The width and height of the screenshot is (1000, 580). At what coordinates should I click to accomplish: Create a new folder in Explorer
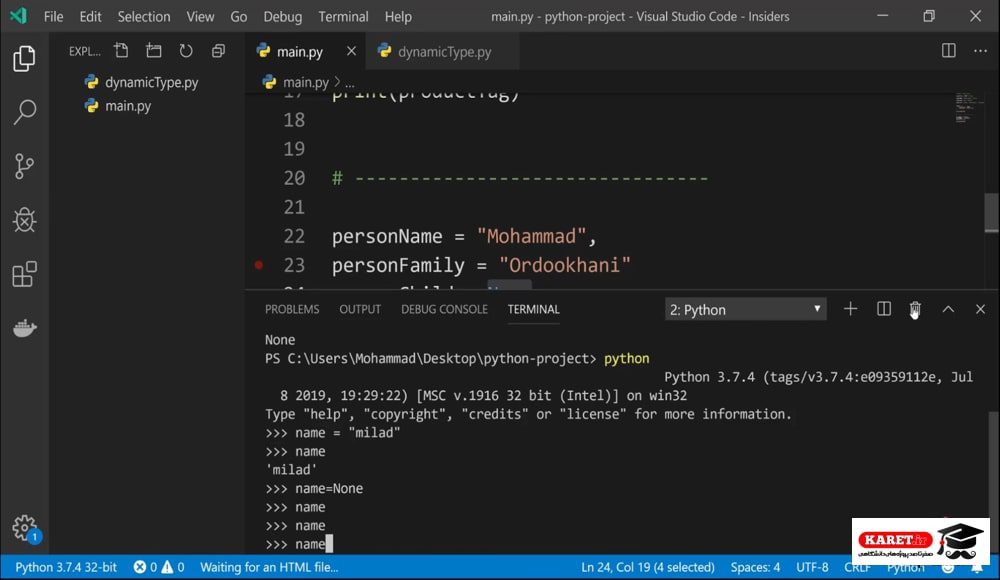click(x=154, y=51)
